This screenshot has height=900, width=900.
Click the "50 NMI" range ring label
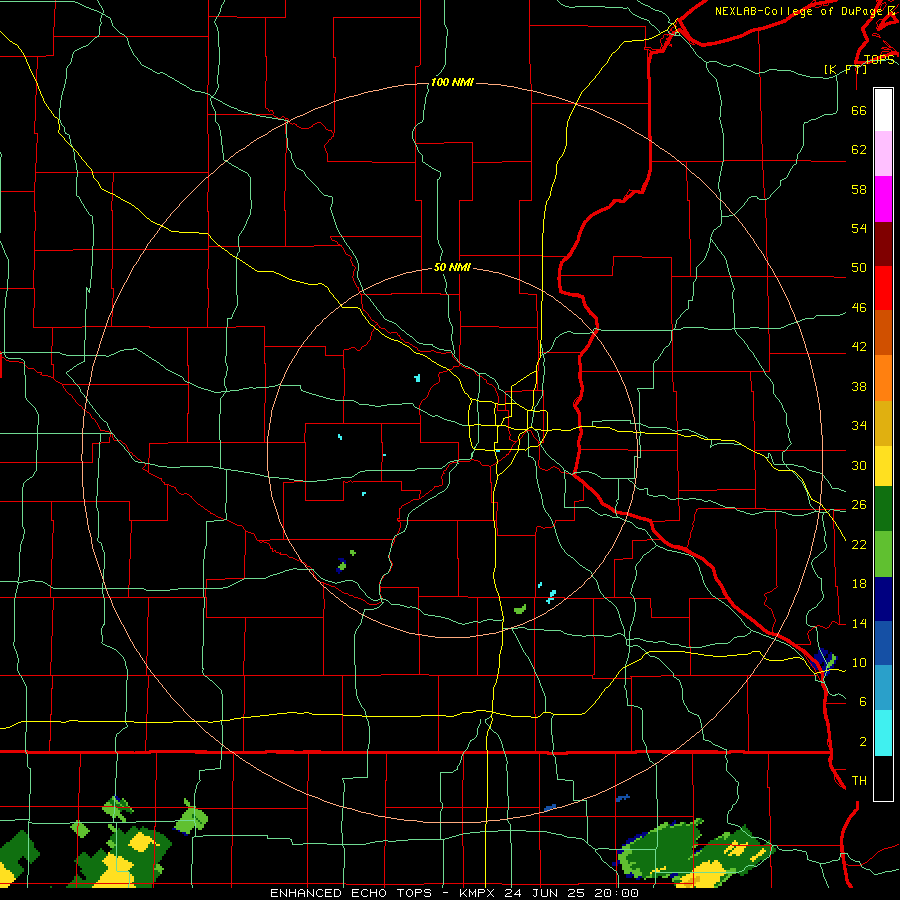click(452, 267)
